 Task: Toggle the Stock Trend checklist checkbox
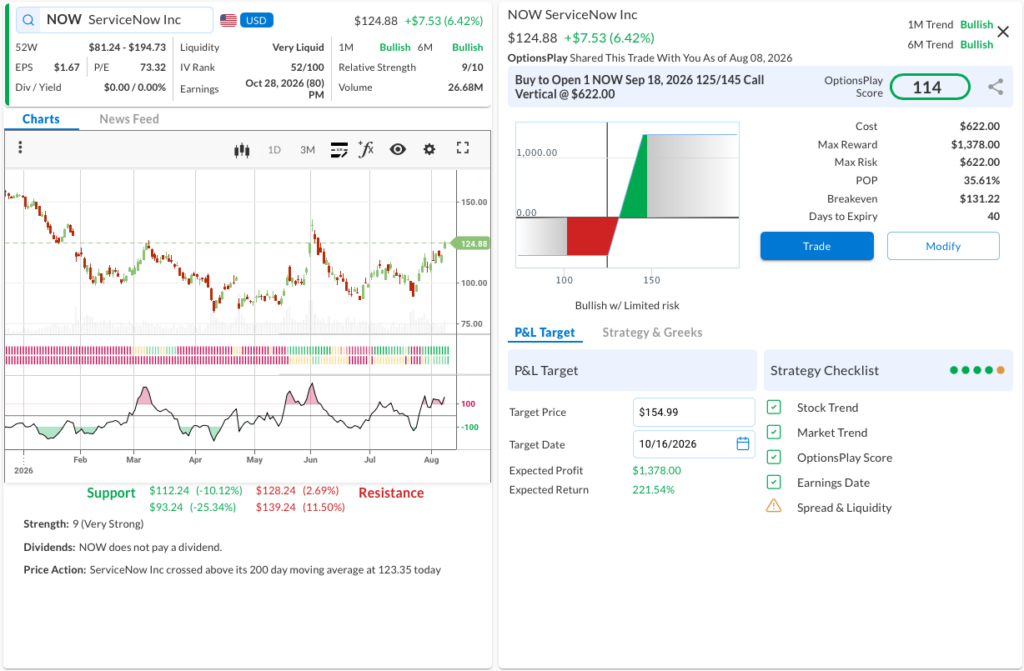click(x=774, y=408)
